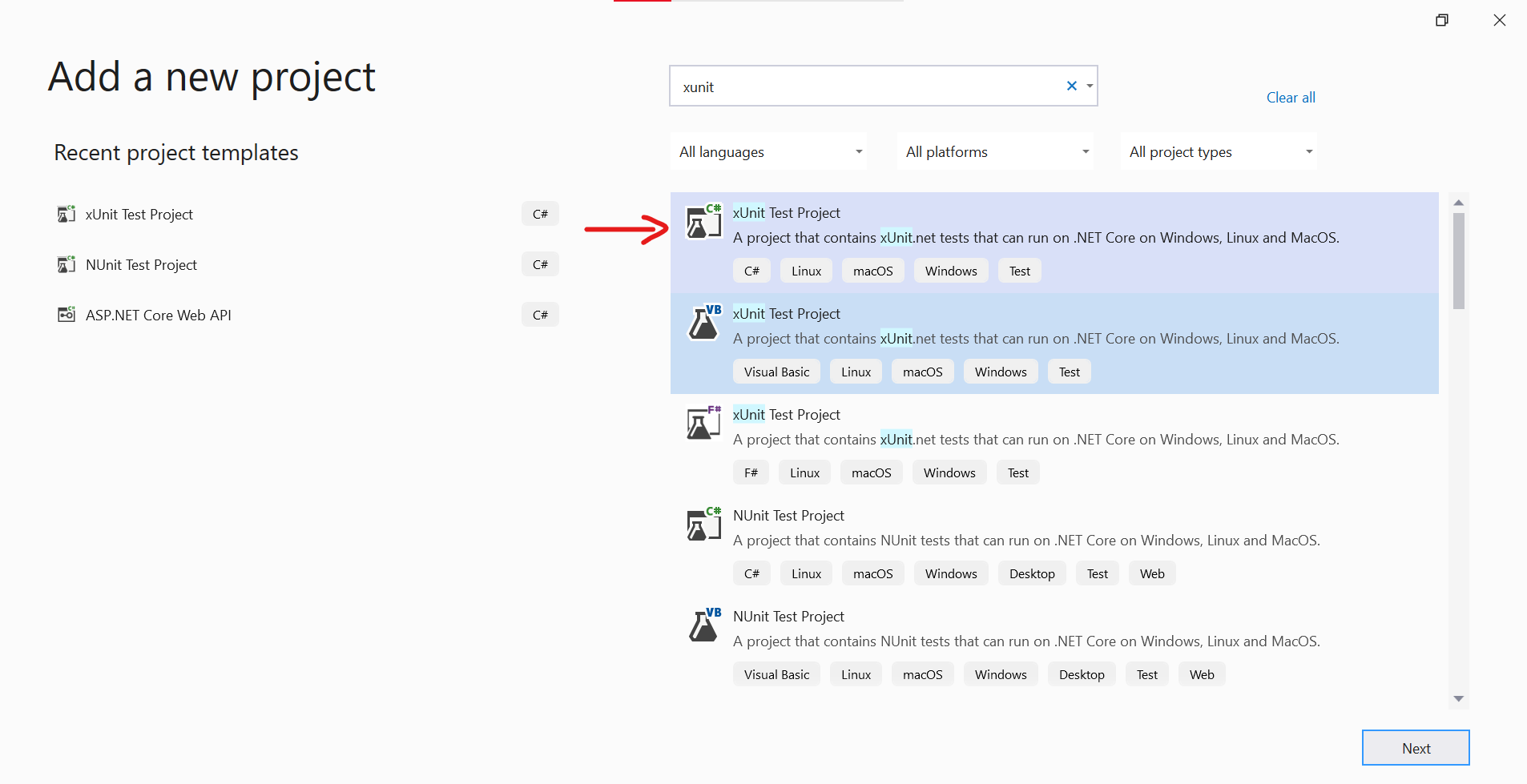This screenshot has width=1527, height=784.
Task: Clear the xunit search text
Action: pos(1071,86)
